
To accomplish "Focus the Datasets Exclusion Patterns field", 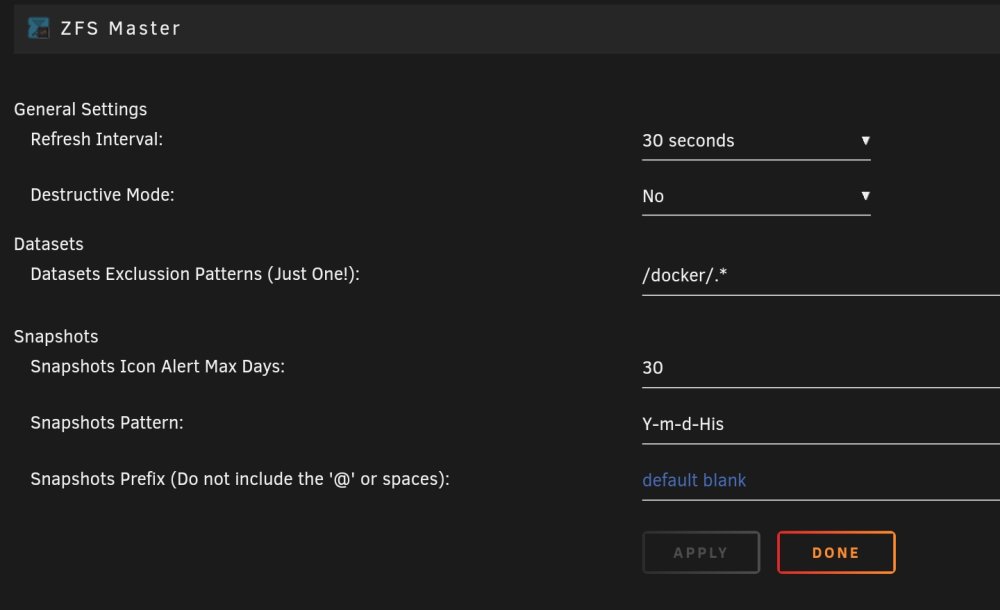I will (x=821, y=276).
